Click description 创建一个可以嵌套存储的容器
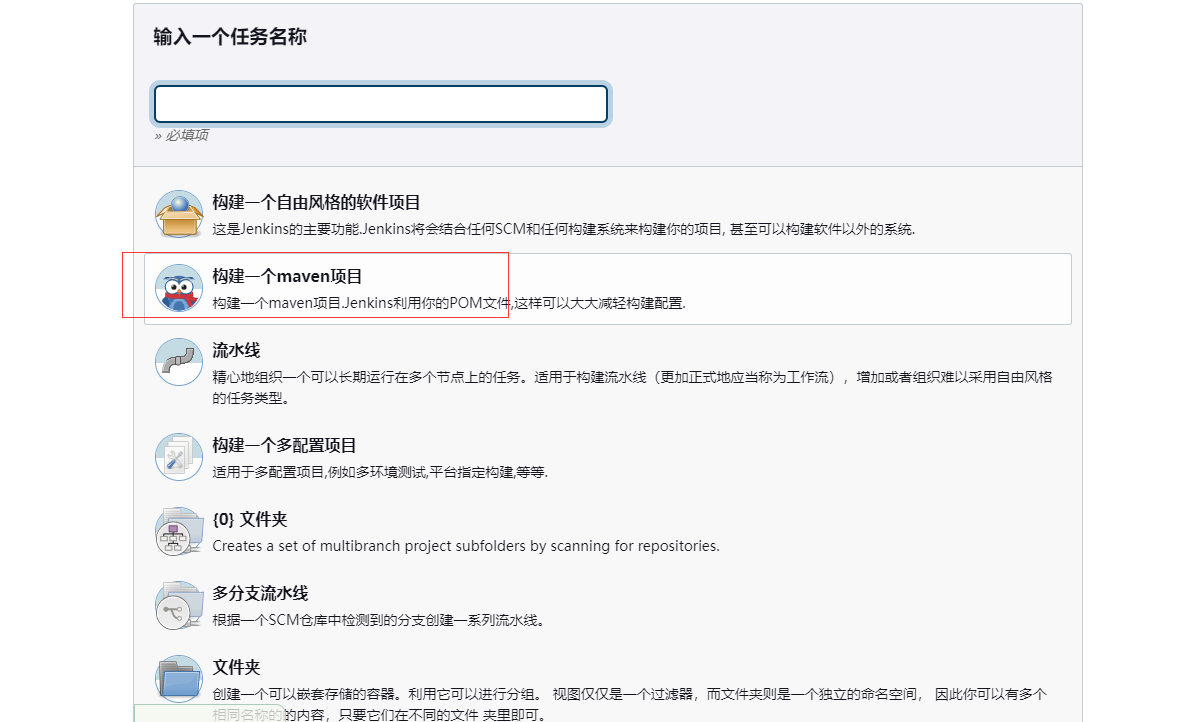This screenshot has width=1188, height=722. [630, 704]
